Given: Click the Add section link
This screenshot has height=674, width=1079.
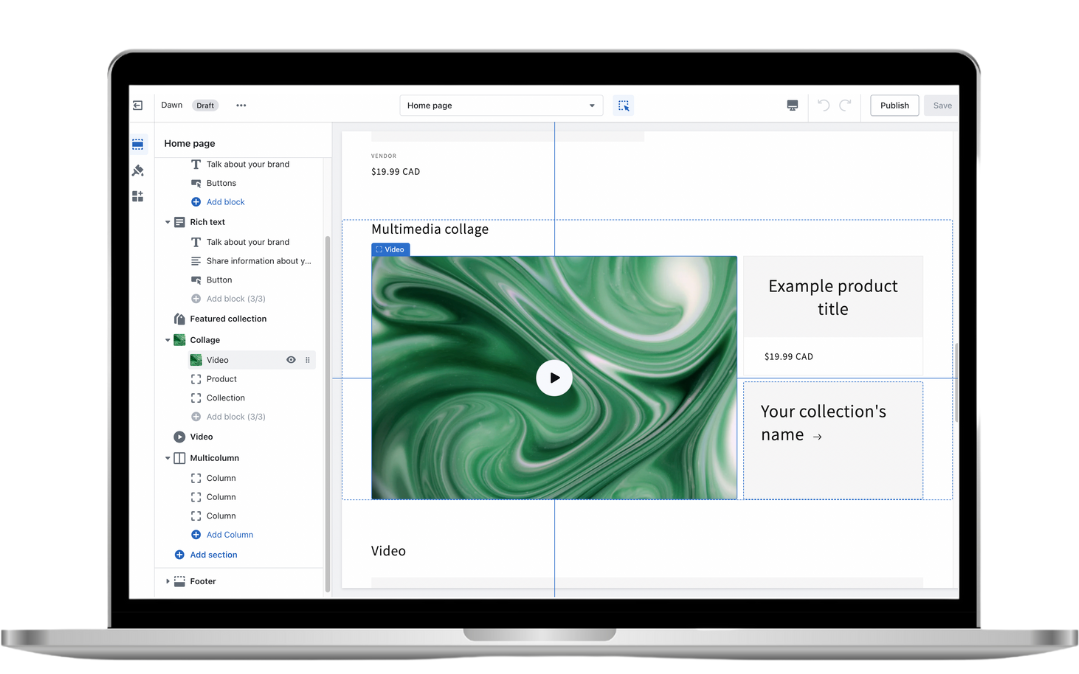Looking at the screenshot, I should pyautogui.click(x=213, y=555).
